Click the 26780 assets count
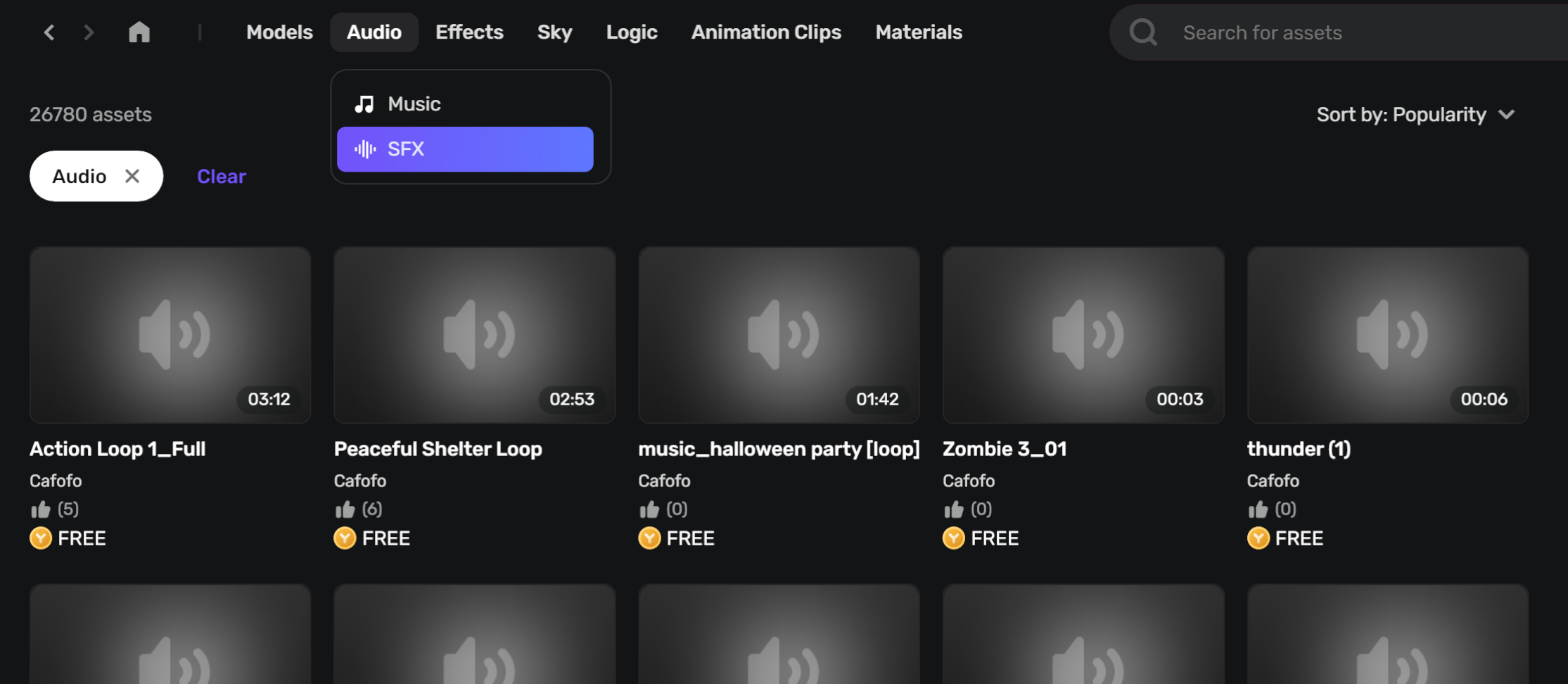 tap(91, 115)
